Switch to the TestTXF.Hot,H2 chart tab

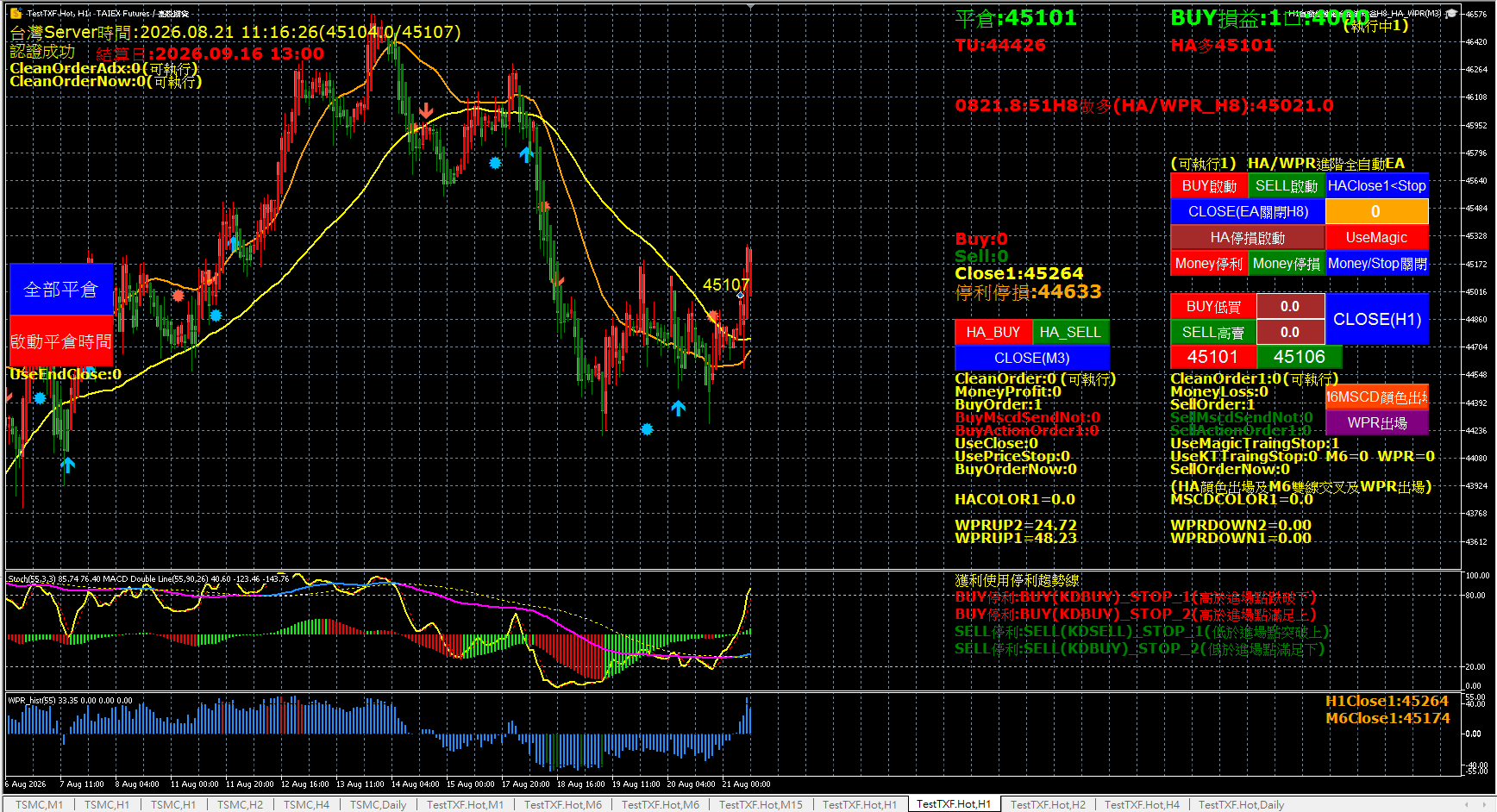[x=1048, y=804]
